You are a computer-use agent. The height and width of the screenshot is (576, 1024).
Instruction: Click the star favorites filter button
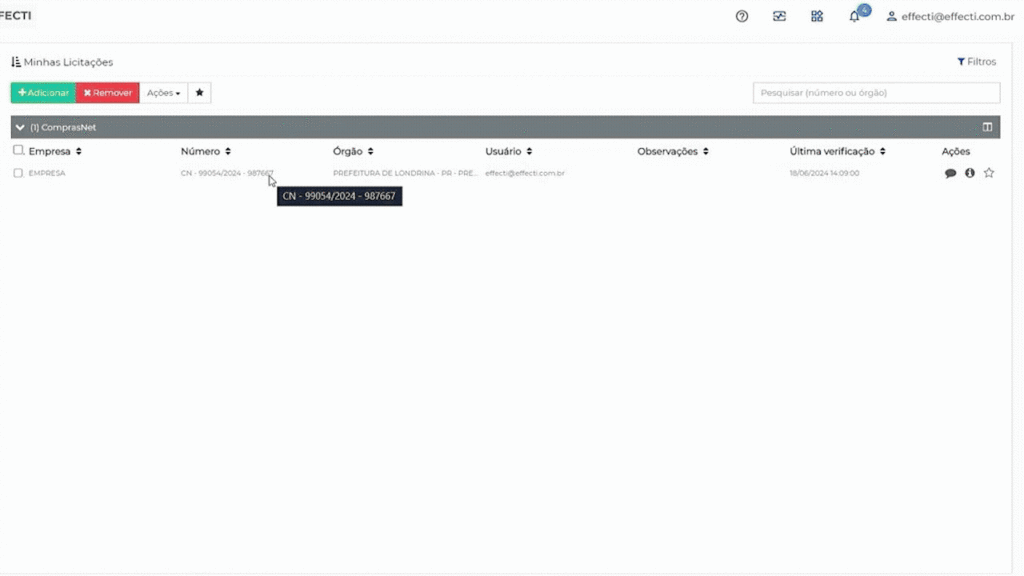pyautogui.click(x=200, y=93)
